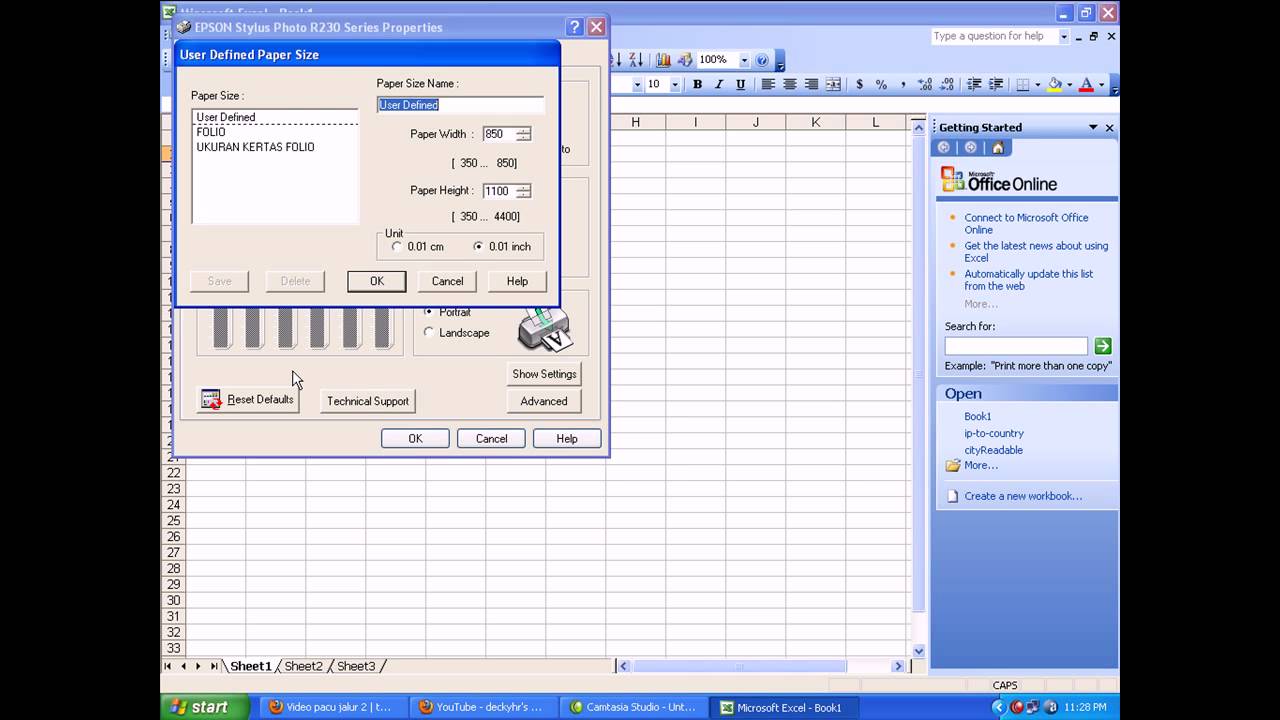Apply Fill Color bucket icon

1054,85
